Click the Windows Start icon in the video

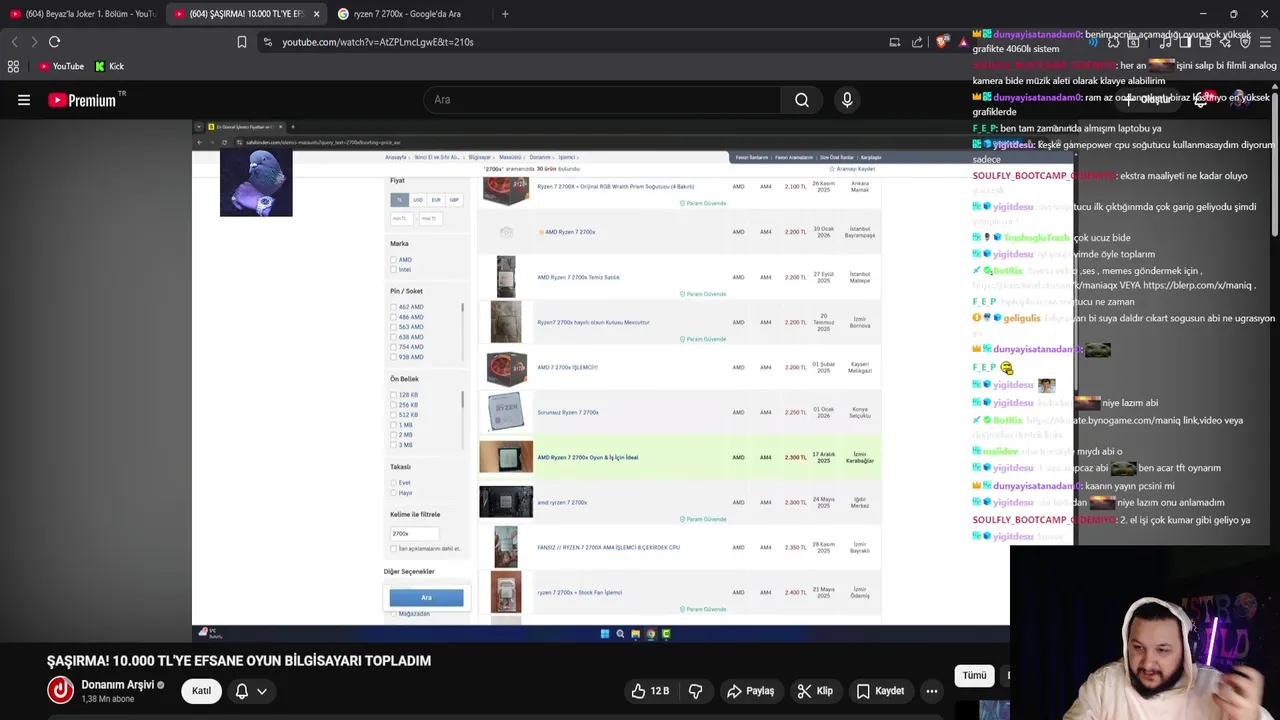pos(604,634)
